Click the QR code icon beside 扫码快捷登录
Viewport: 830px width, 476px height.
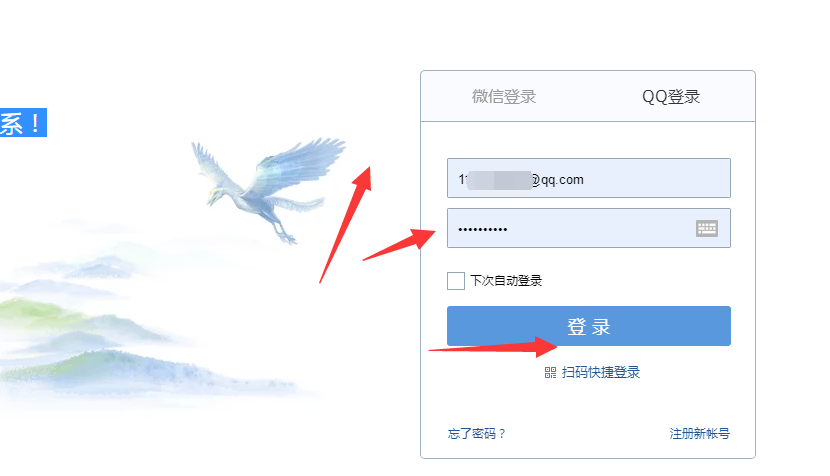click(550, 373)
